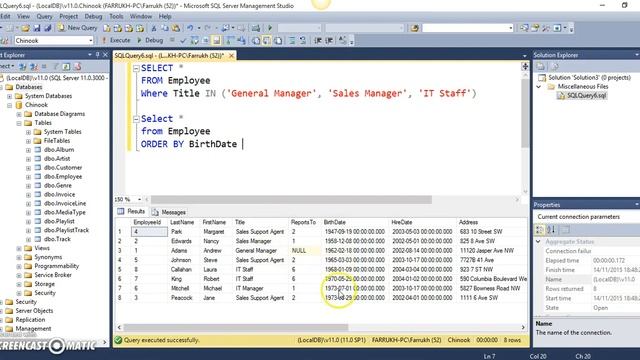Collapse second Select statement outline box
This screenshot has width=640, height=360.
136,119
